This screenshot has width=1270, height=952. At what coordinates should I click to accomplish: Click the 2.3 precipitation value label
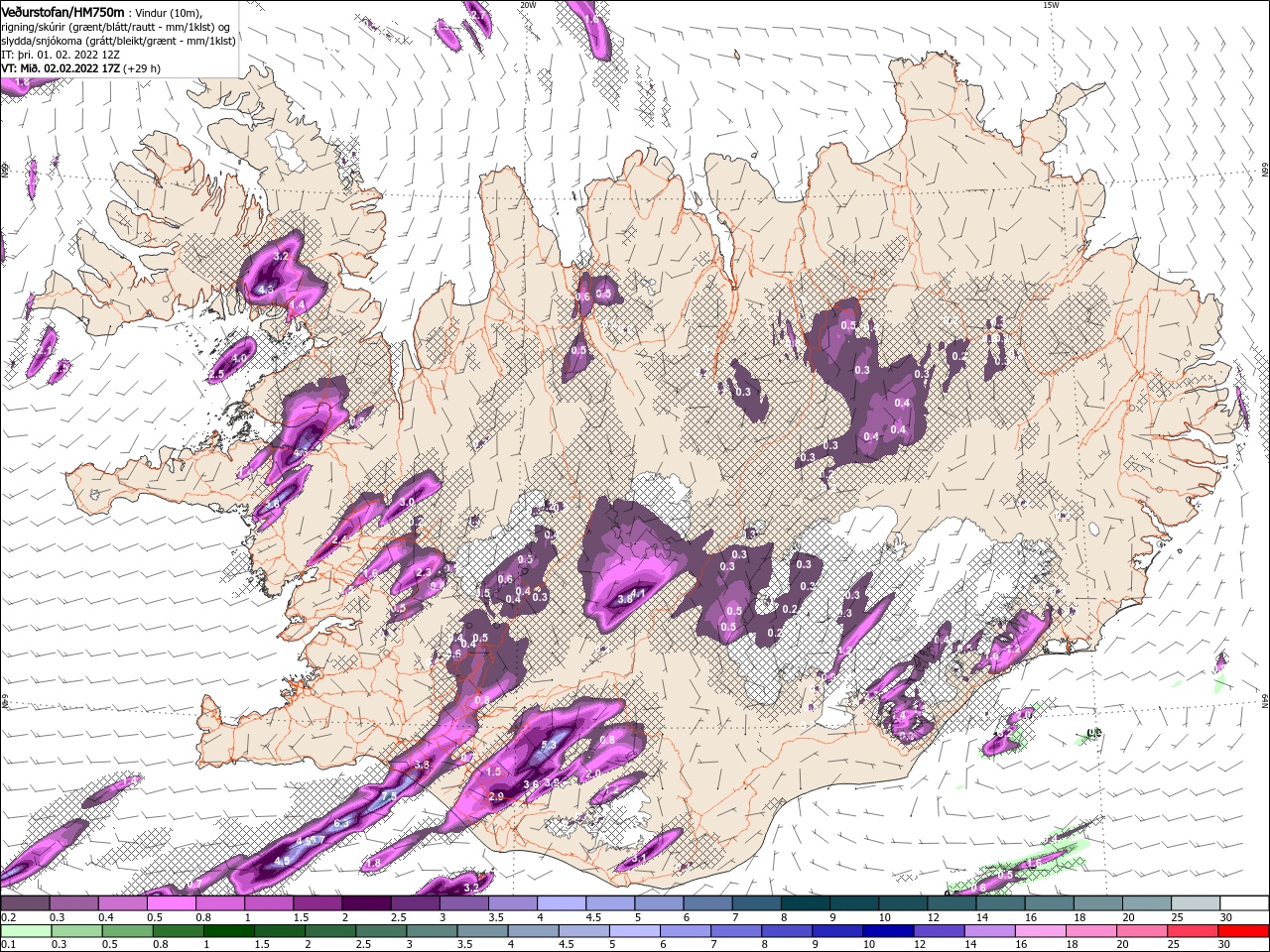(424, 572)
